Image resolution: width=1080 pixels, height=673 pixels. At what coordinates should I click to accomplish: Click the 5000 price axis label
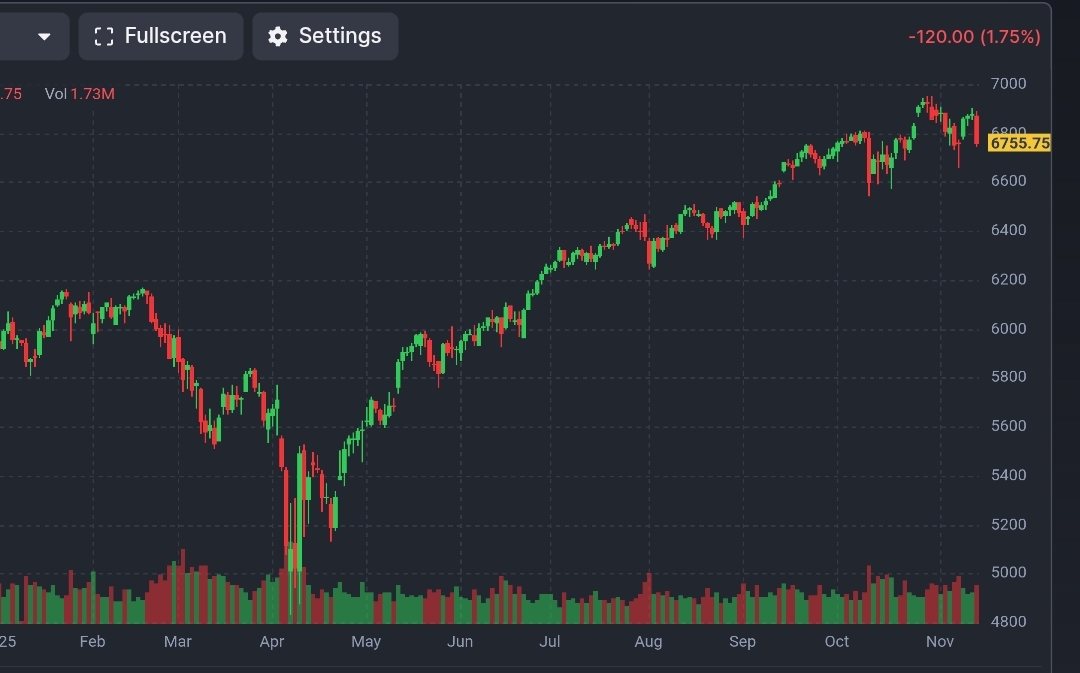point(1008,572)
